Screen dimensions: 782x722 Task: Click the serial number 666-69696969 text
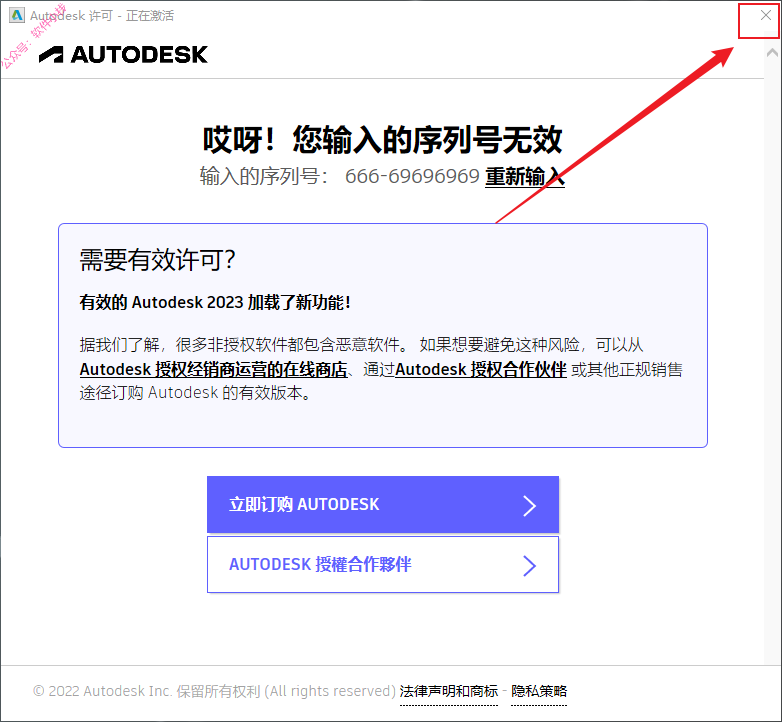click(x=412, y=176)
